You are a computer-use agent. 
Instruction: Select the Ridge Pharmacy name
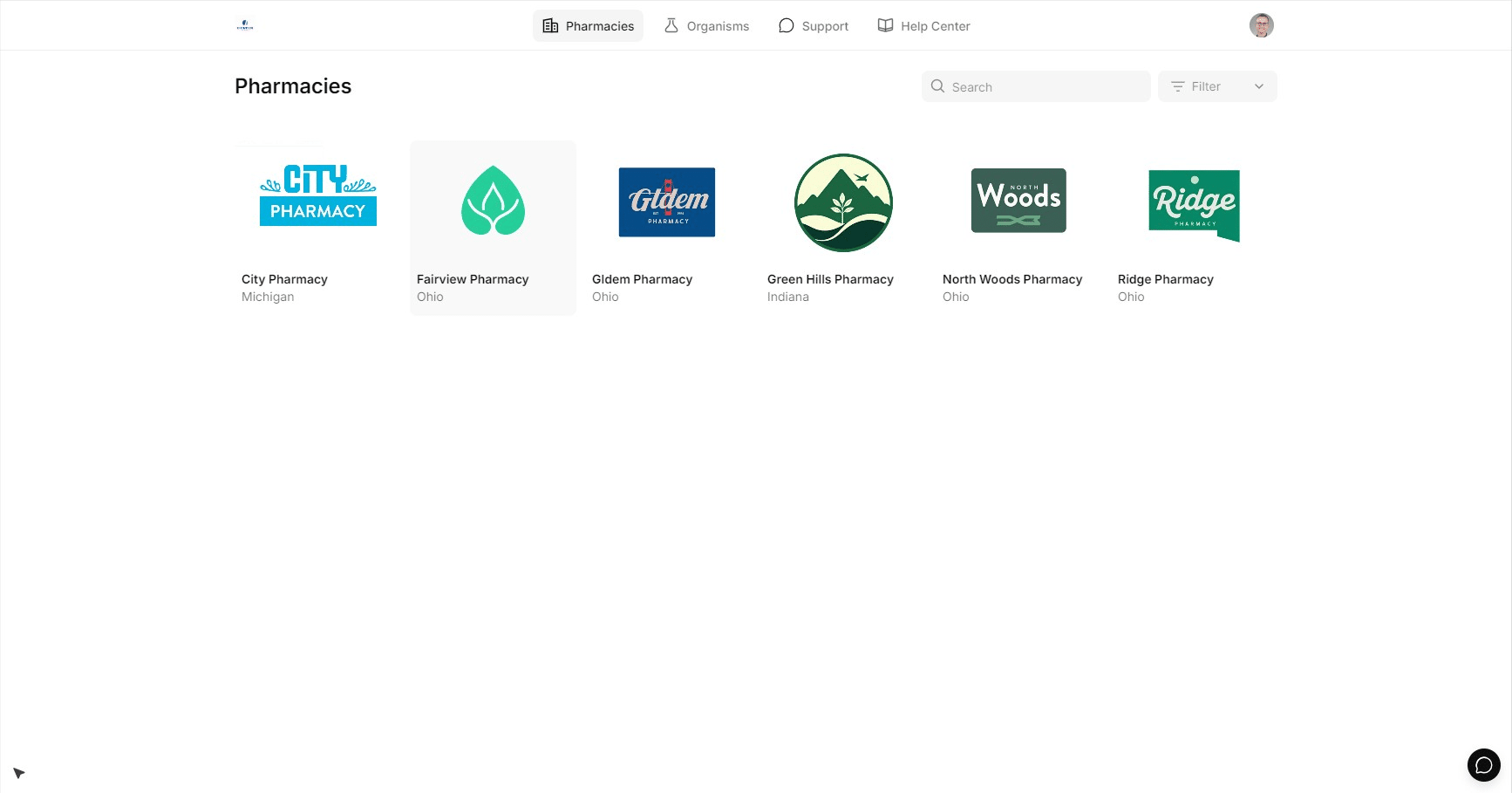pos(1166,279)
